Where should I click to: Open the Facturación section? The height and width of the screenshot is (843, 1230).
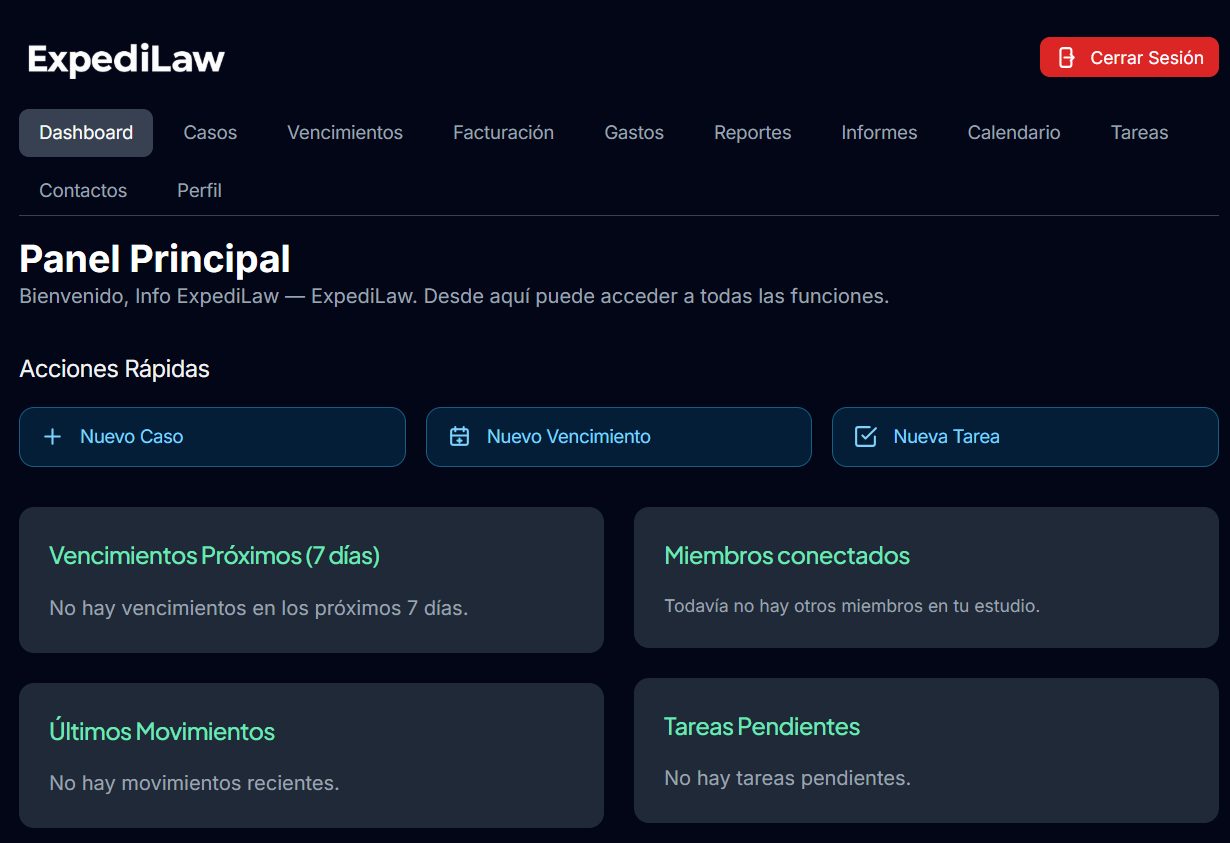point(503,132)
